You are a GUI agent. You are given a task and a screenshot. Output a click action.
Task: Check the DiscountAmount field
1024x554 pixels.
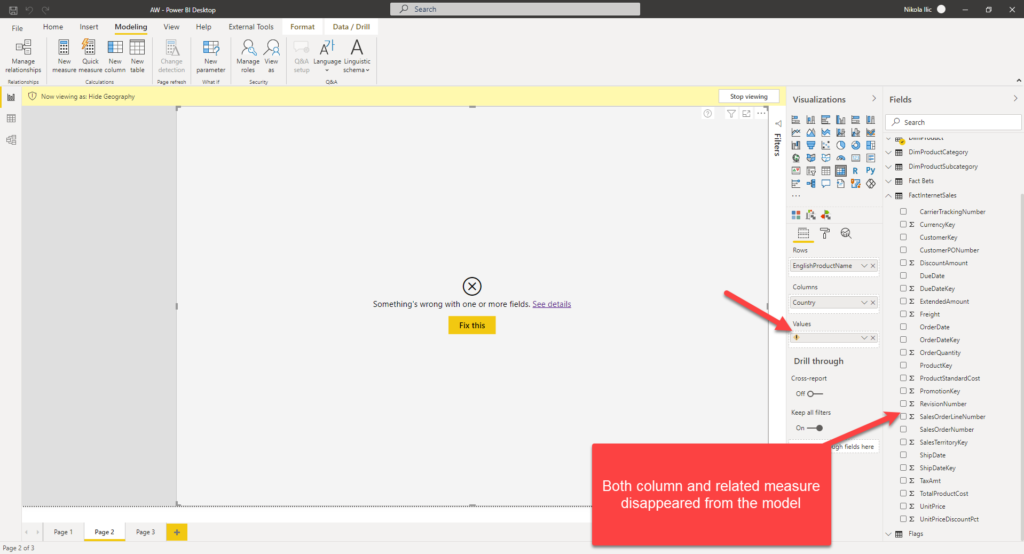tap(903, 263)
